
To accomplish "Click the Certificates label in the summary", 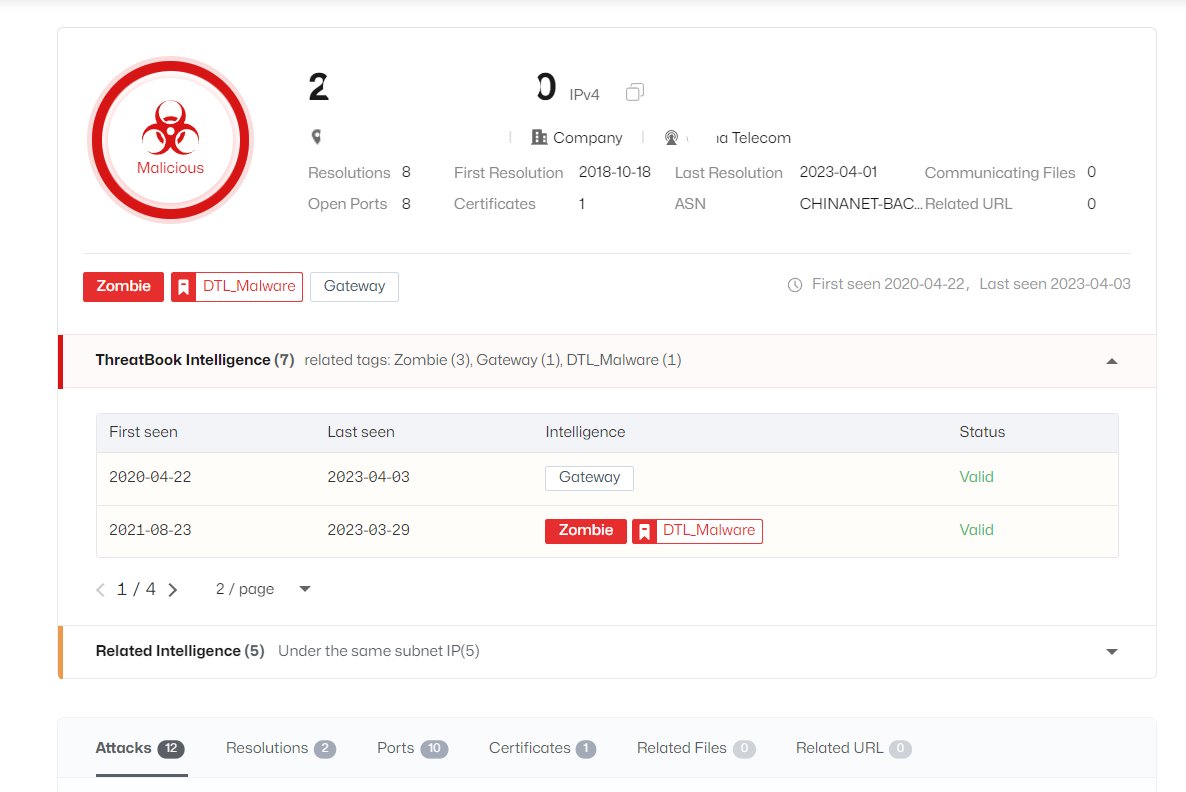I will point(494,204).
